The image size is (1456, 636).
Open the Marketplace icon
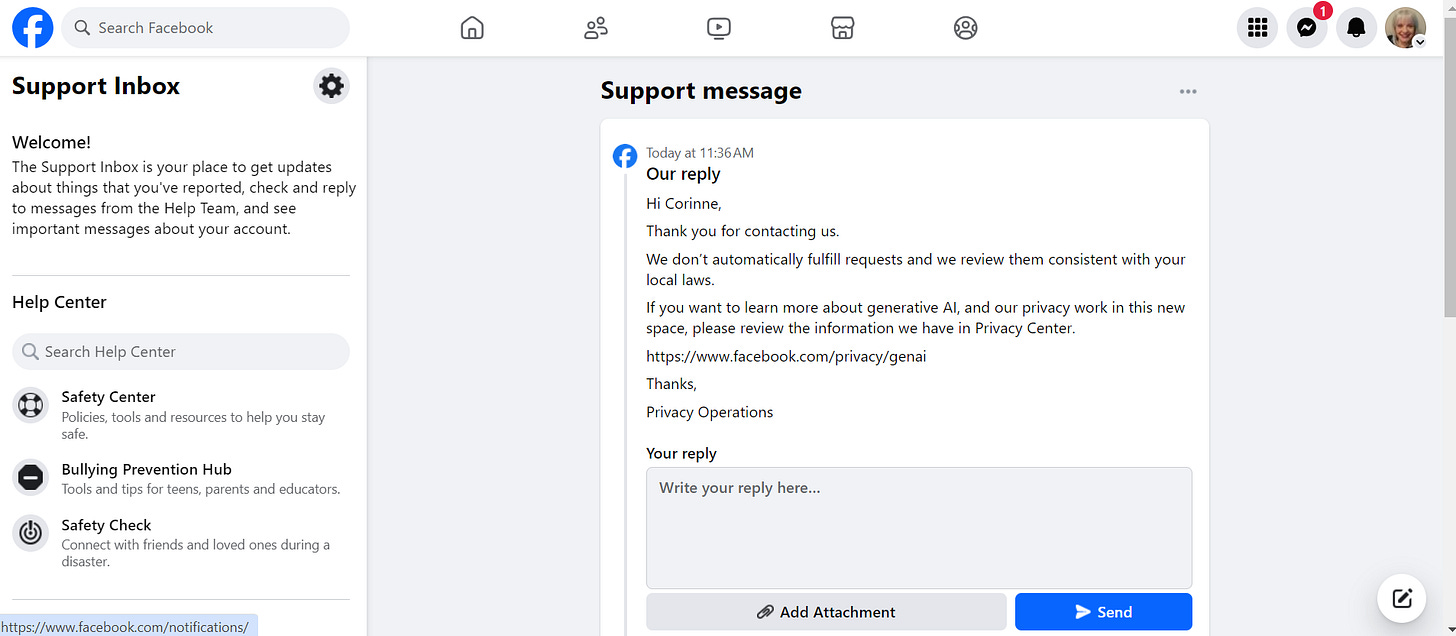(x=842, y=28)
